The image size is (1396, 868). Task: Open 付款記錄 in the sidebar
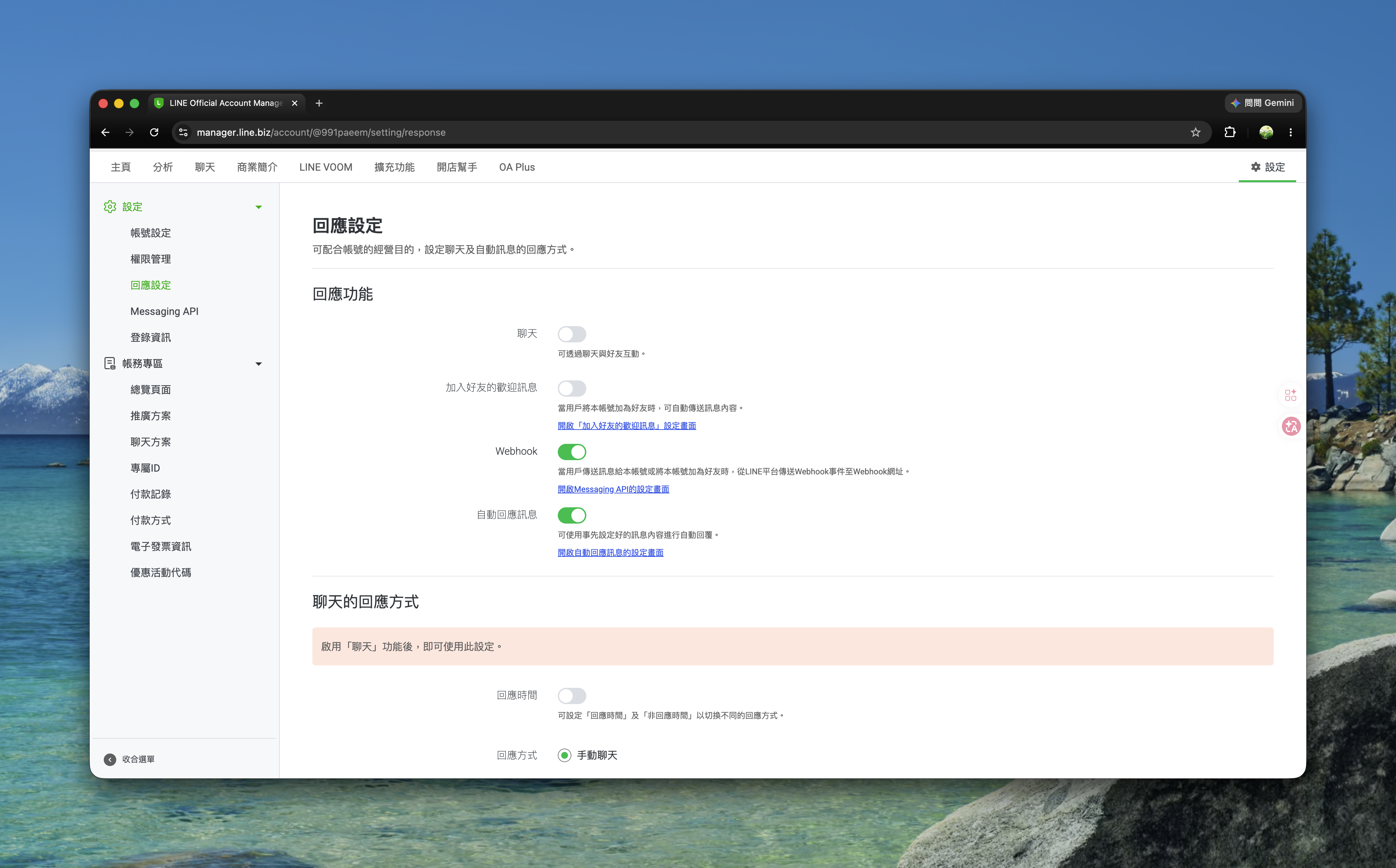150,494
